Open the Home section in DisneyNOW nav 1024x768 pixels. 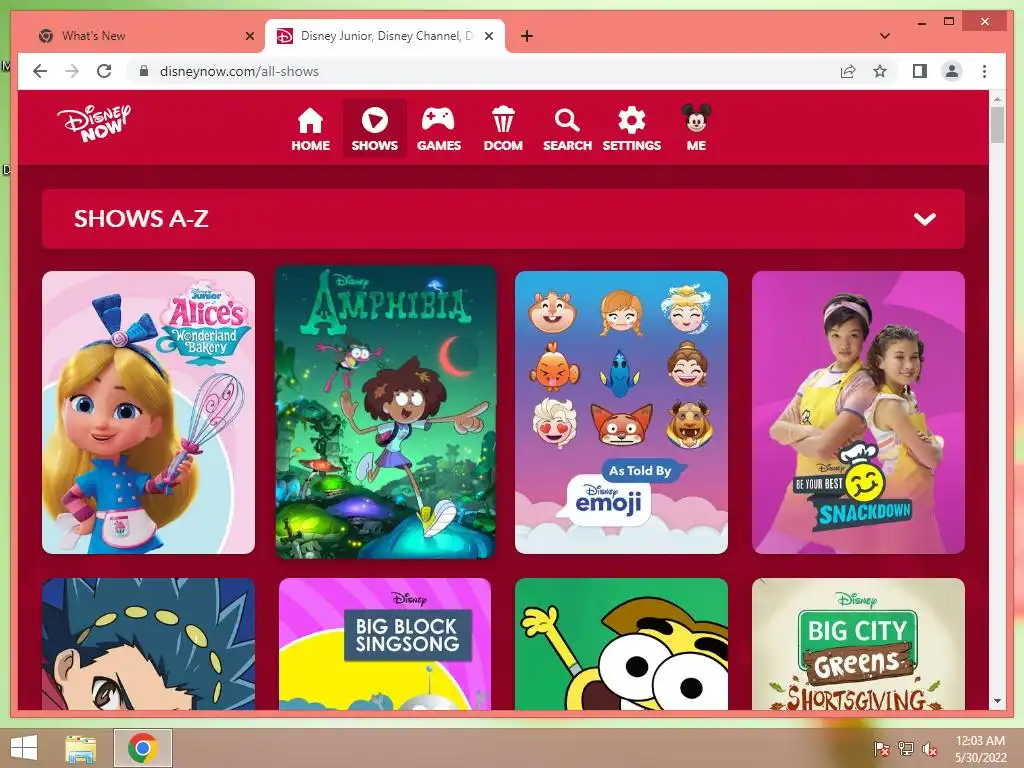click(310, 129)
